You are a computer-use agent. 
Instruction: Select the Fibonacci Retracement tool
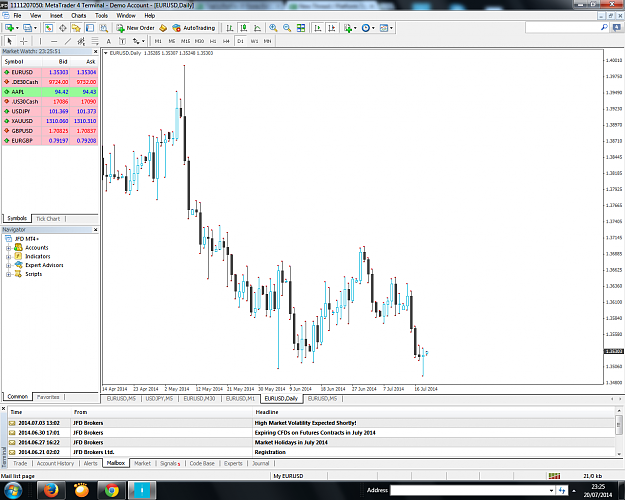coord(95,41)
